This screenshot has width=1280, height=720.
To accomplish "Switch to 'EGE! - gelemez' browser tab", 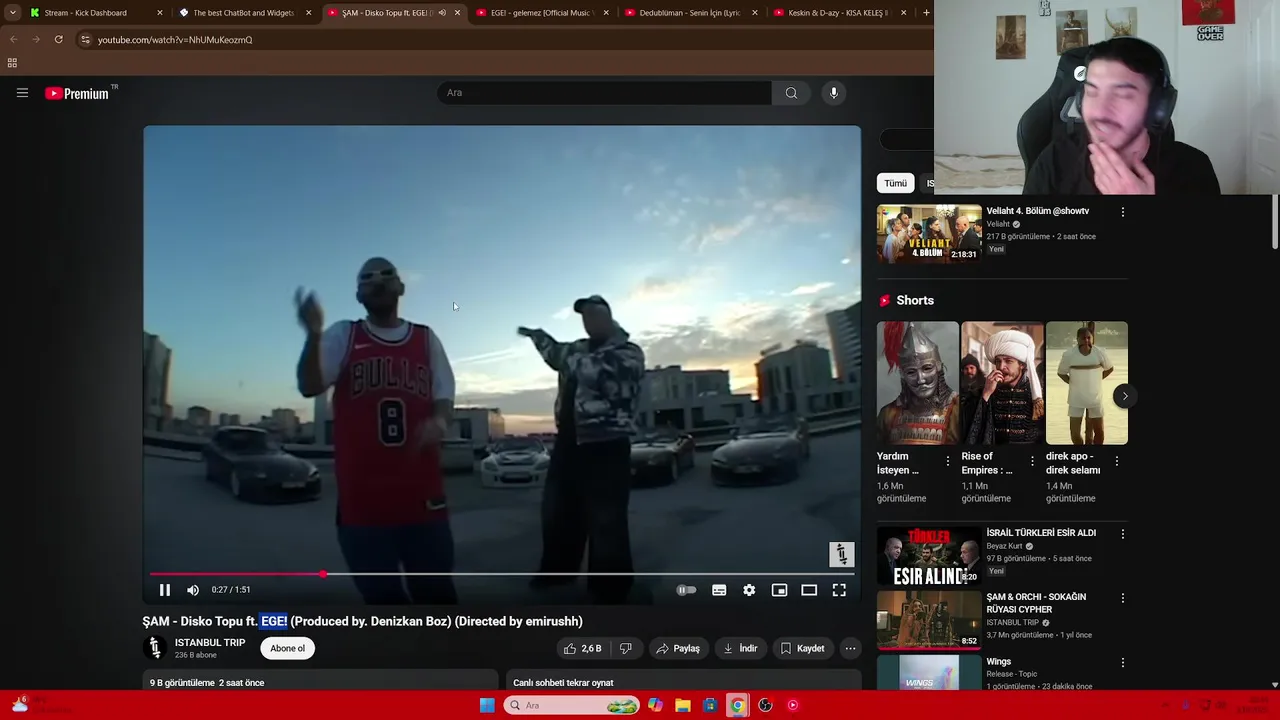I will pyautogui.click(x=541, y=13).
